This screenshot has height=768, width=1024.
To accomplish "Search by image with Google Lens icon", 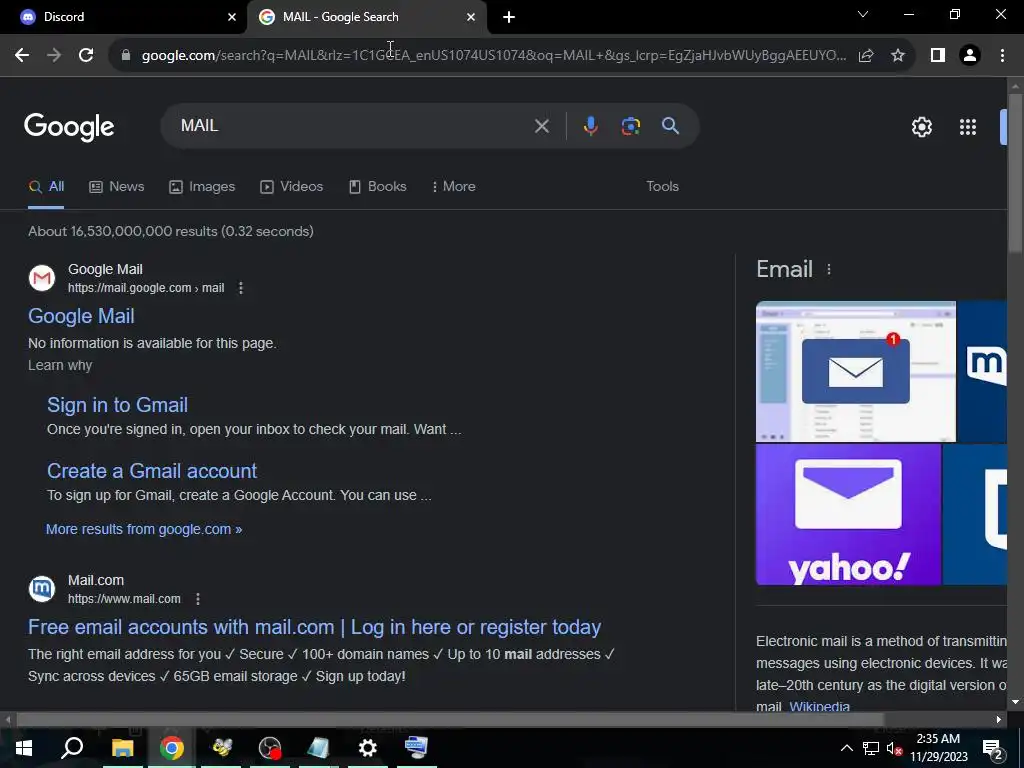I will [x=630, y=126].
